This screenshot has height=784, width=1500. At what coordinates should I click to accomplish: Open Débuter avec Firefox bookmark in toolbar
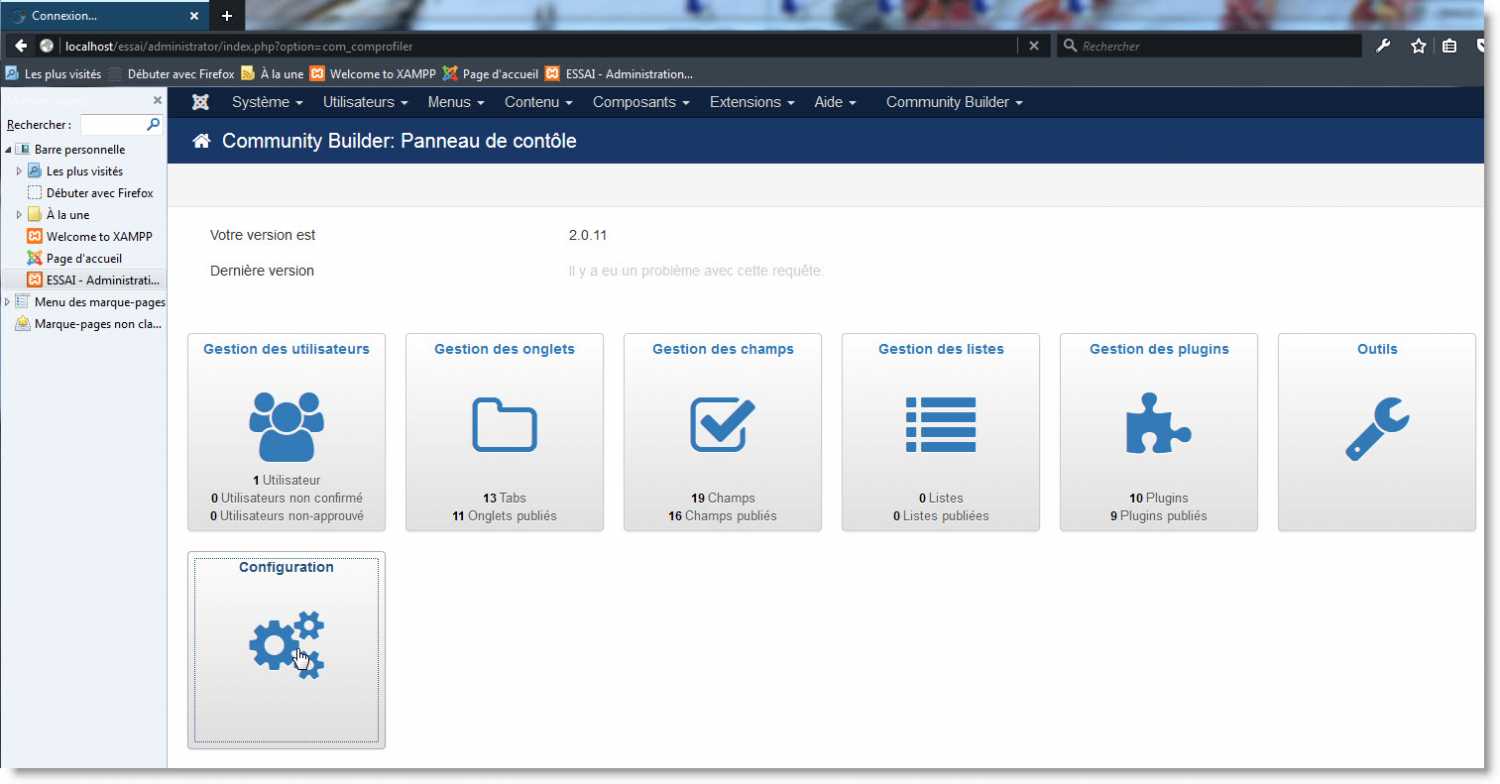pos(171,74)
